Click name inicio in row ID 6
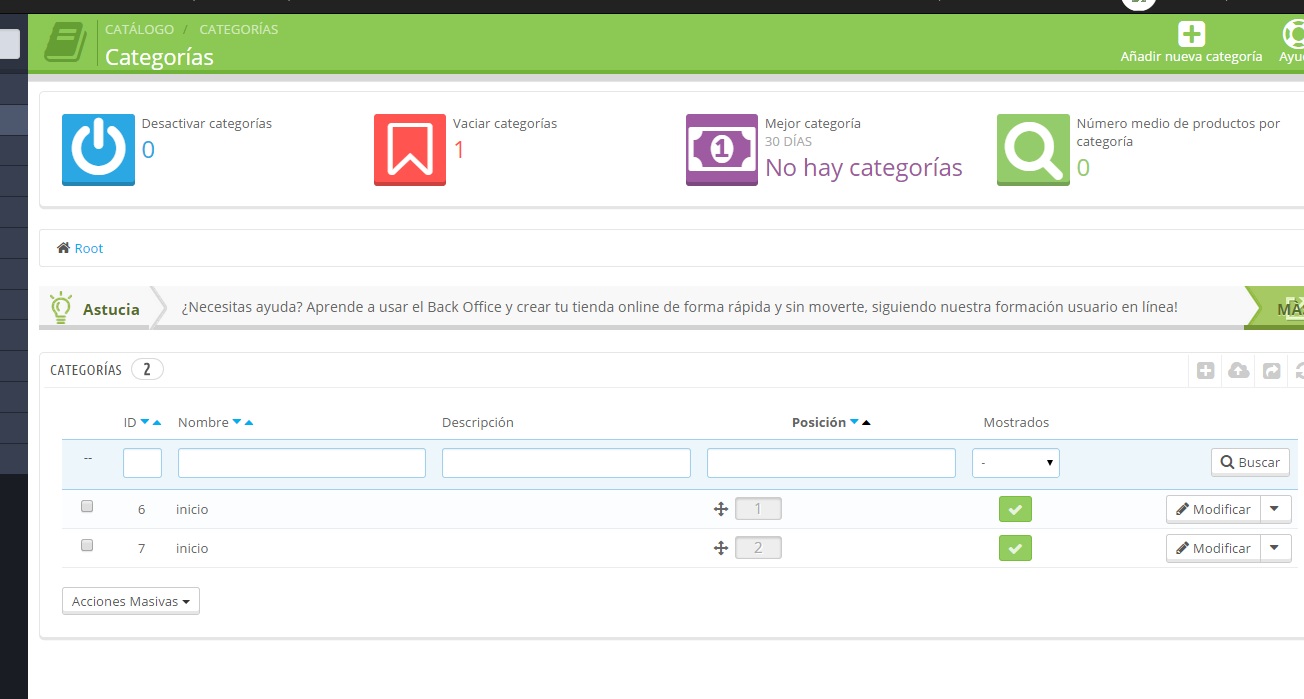The width and height of the screenshot is (1304, 699). point(192,509)
